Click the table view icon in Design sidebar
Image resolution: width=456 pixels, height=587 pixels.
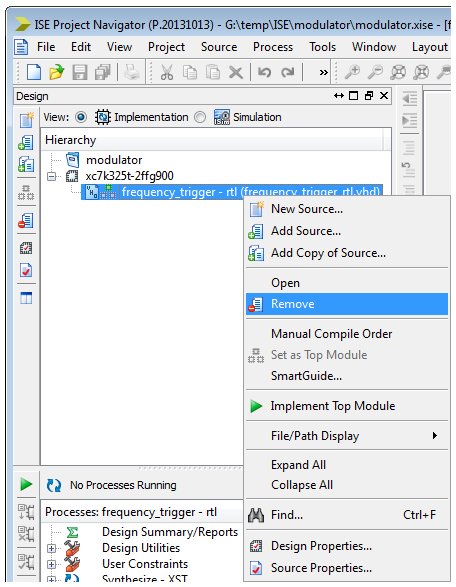click(x=26, y=298)
